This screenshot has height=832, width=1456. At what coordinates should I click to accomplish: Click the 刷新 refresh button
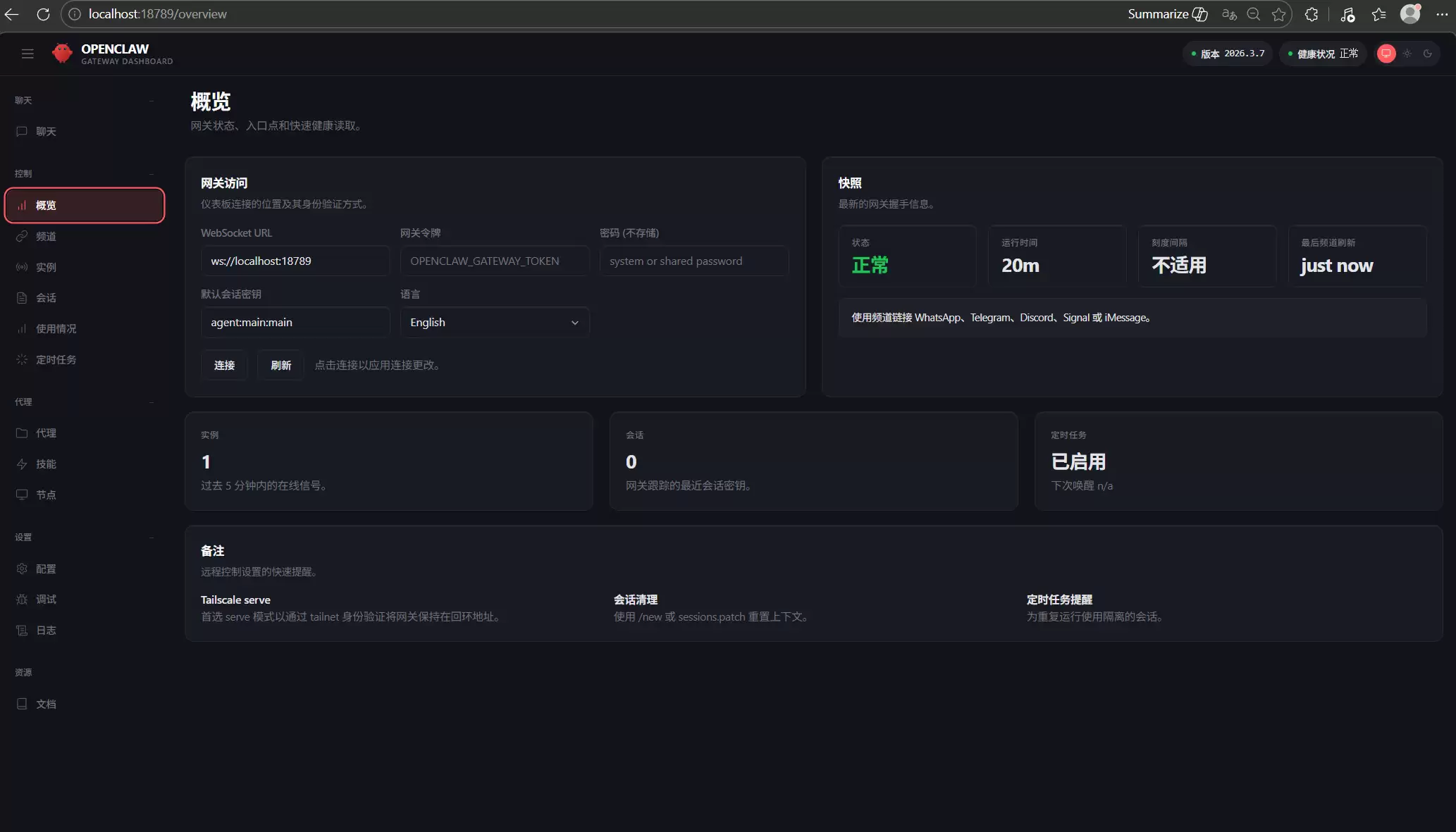coord(280,366)
